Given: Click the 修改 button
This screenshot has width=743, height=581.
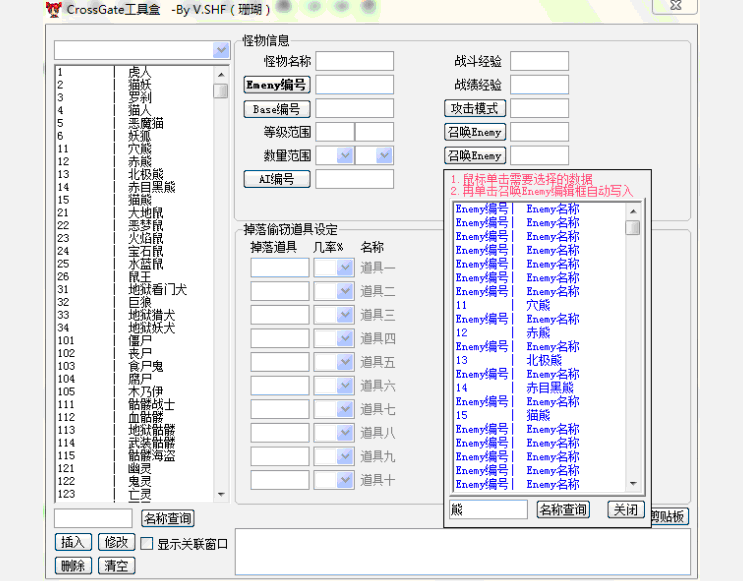Looking at the screenshot, I should click(117, 542).
